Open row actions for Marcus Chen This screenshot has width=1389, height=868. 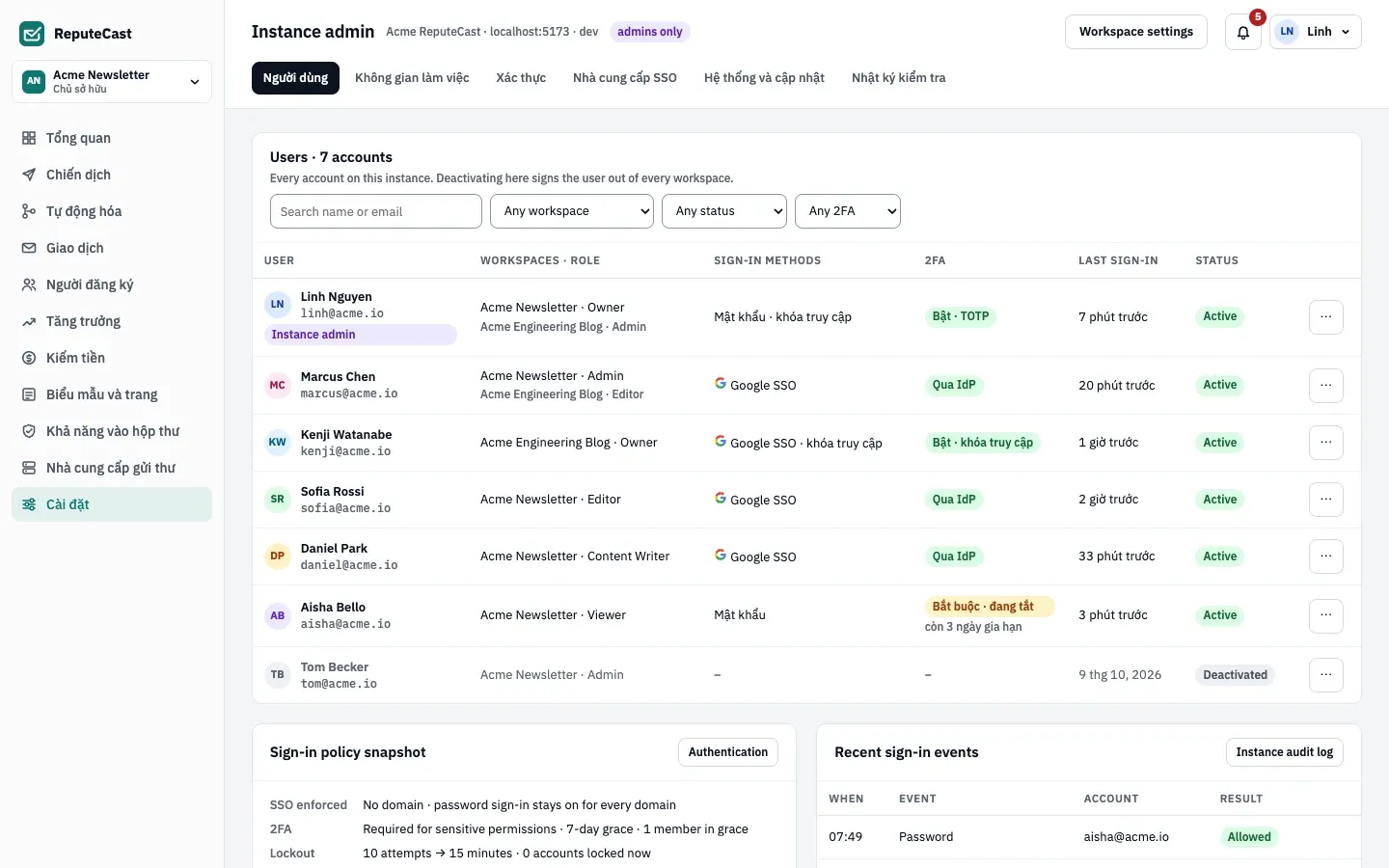[1326, 386]
